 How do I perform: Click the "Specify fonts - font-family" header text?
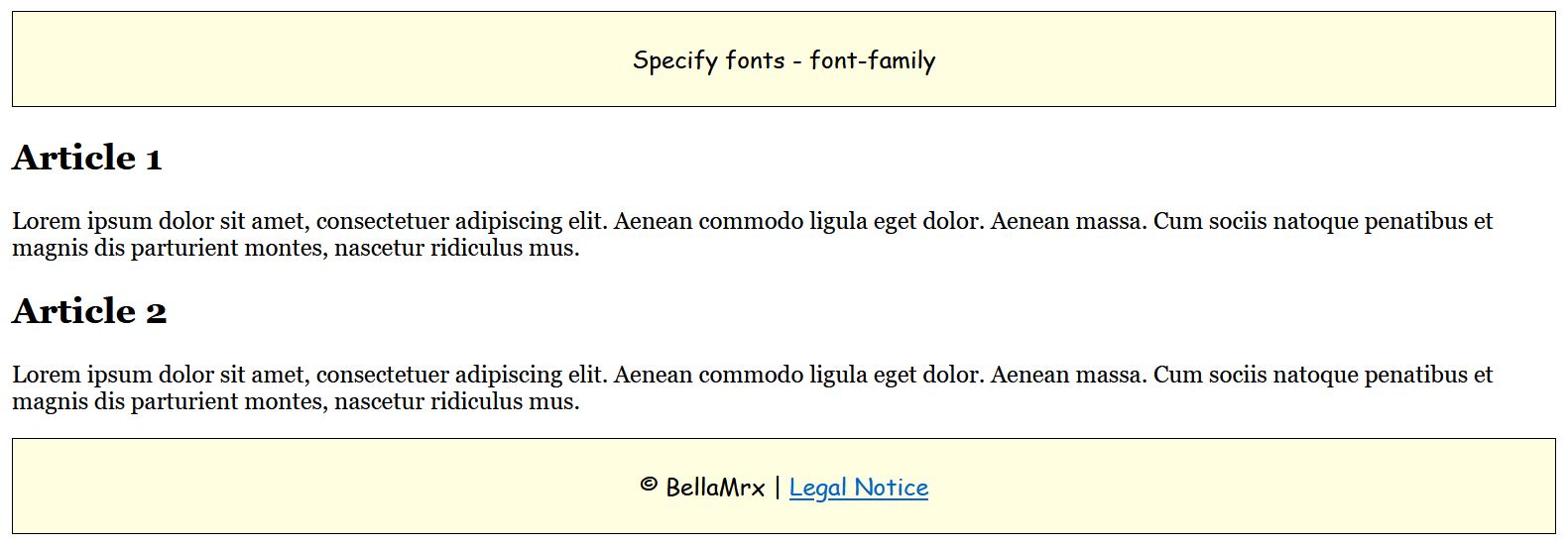point(784,60)
